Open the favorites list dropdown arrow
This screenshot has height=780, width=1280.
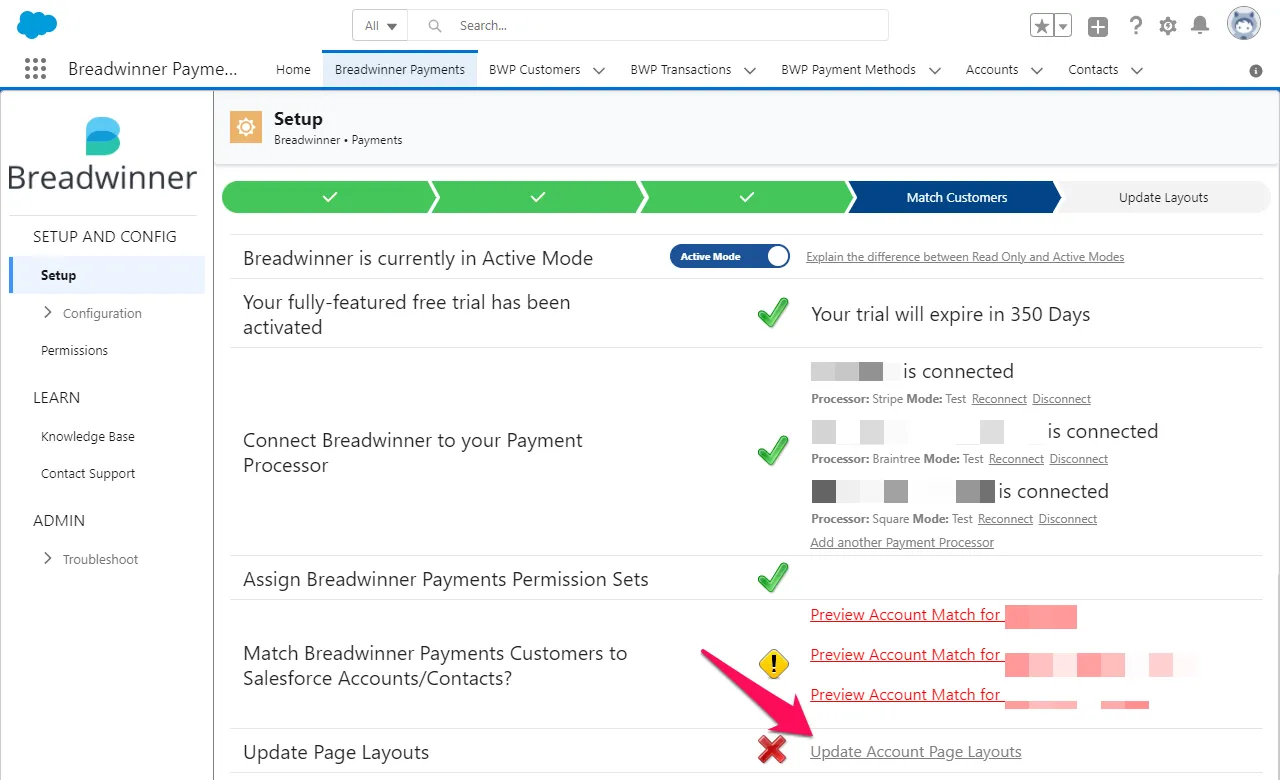pos(1063,26)
